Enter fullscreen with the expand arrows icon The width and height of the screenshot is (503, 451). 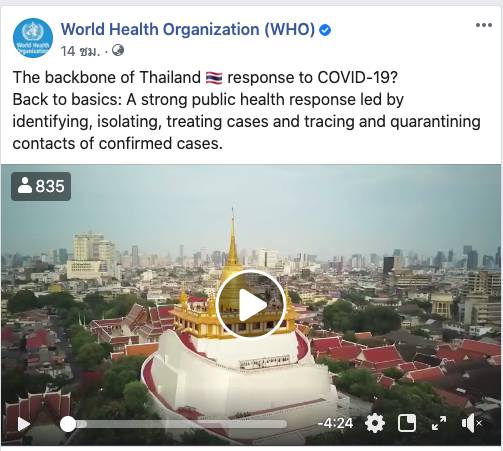point(439,423)
